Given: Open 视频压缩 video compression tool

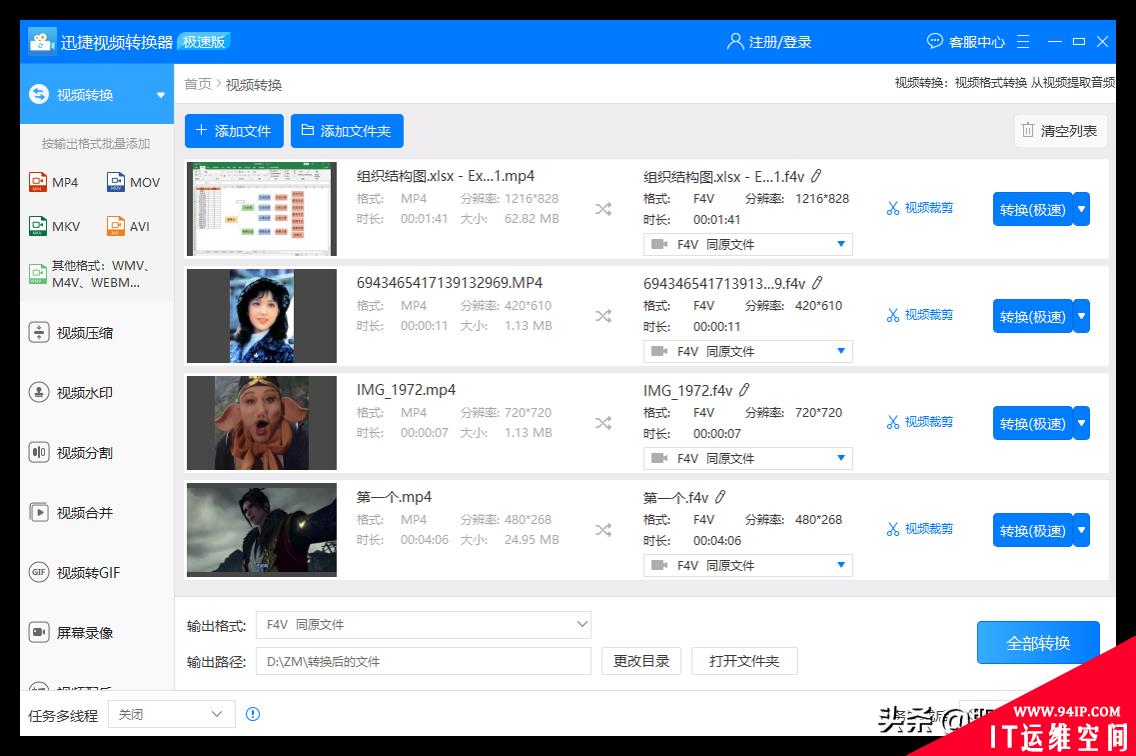Looking at the screenshot, I should [x=71, y=333].
